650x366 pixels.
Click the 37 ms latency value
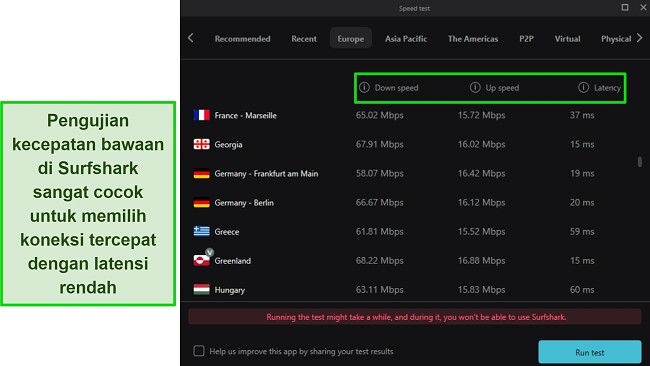pyautogui.click(x=582, y=115)
